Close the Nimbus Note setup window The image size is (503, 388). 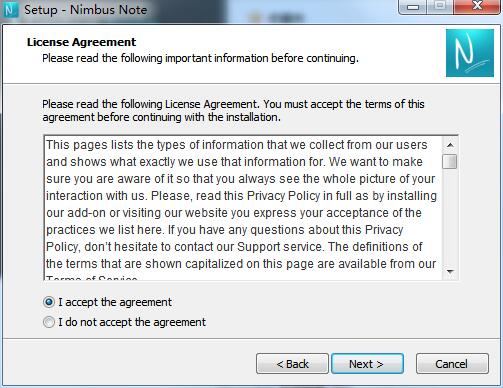(477, 7)
